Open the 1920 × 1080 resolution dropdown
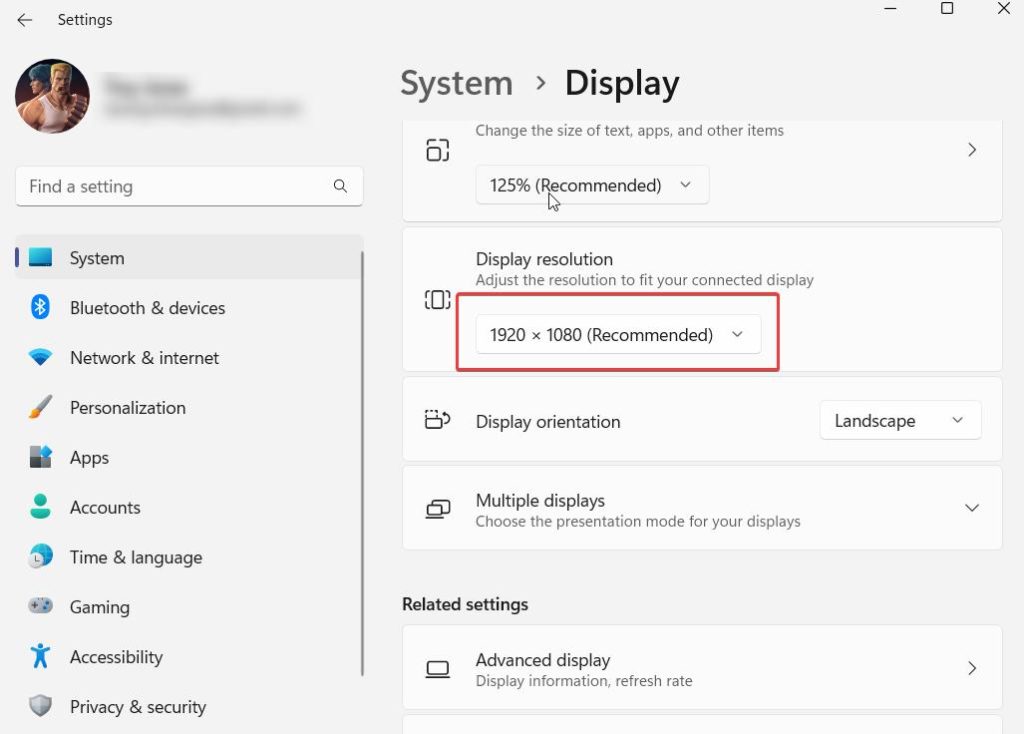1024x734 pixels. tap(617, 335)
